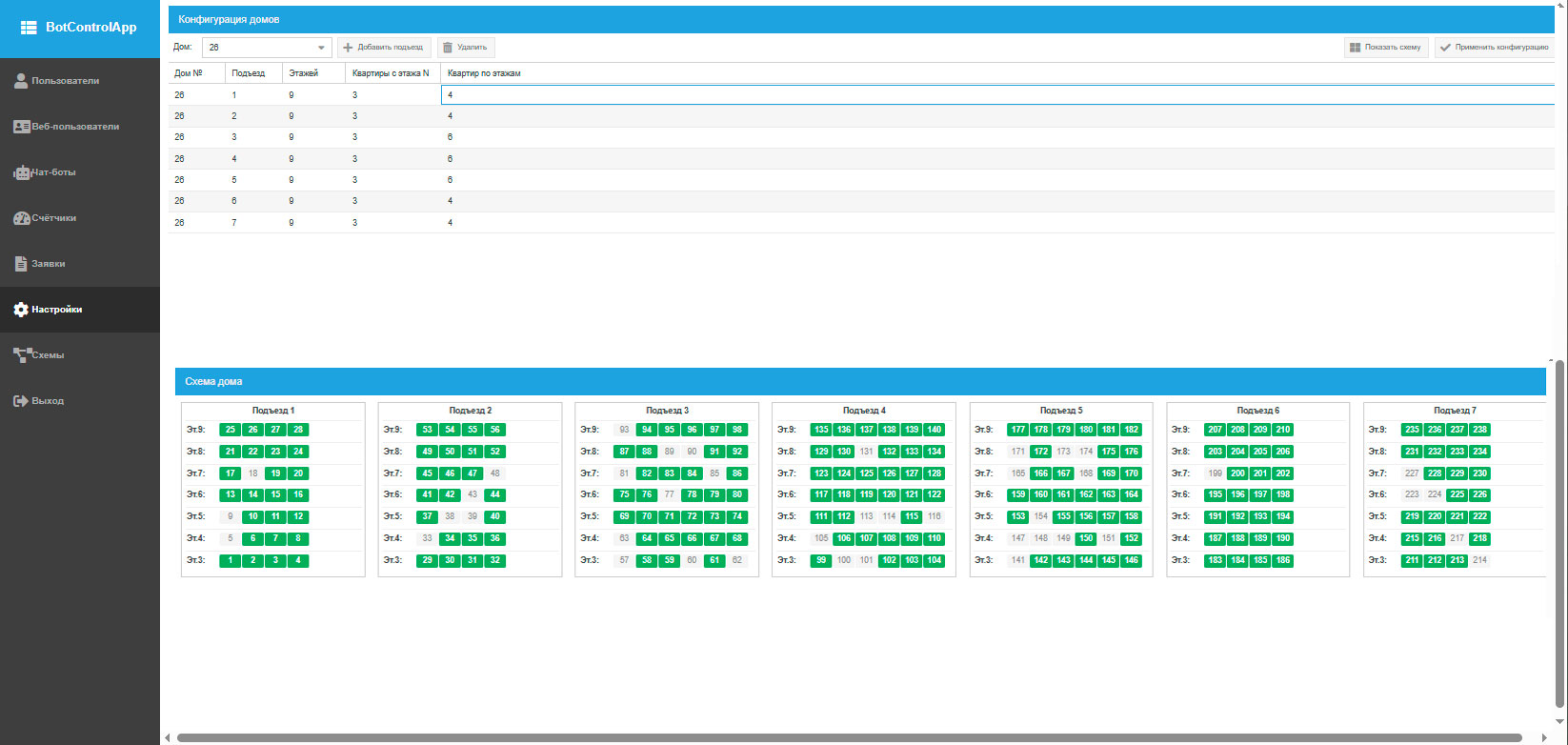Apply changes with Применить конфигурацию
The image size is (1568, 745).
point(1495,47)
